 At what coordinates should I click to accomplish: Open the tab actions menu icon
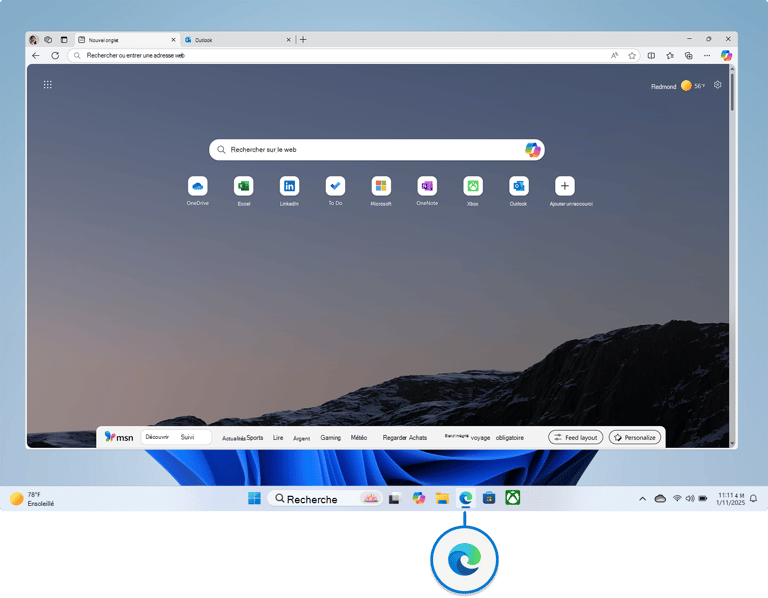click(64, 40)
